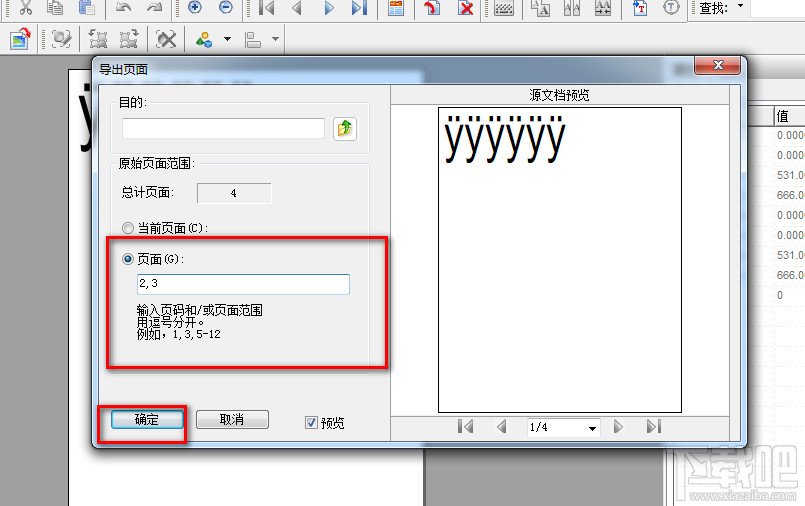Click the page layout icon in toolbar
The width and height of the screenshot is (805, 506).
click(396, 8)
